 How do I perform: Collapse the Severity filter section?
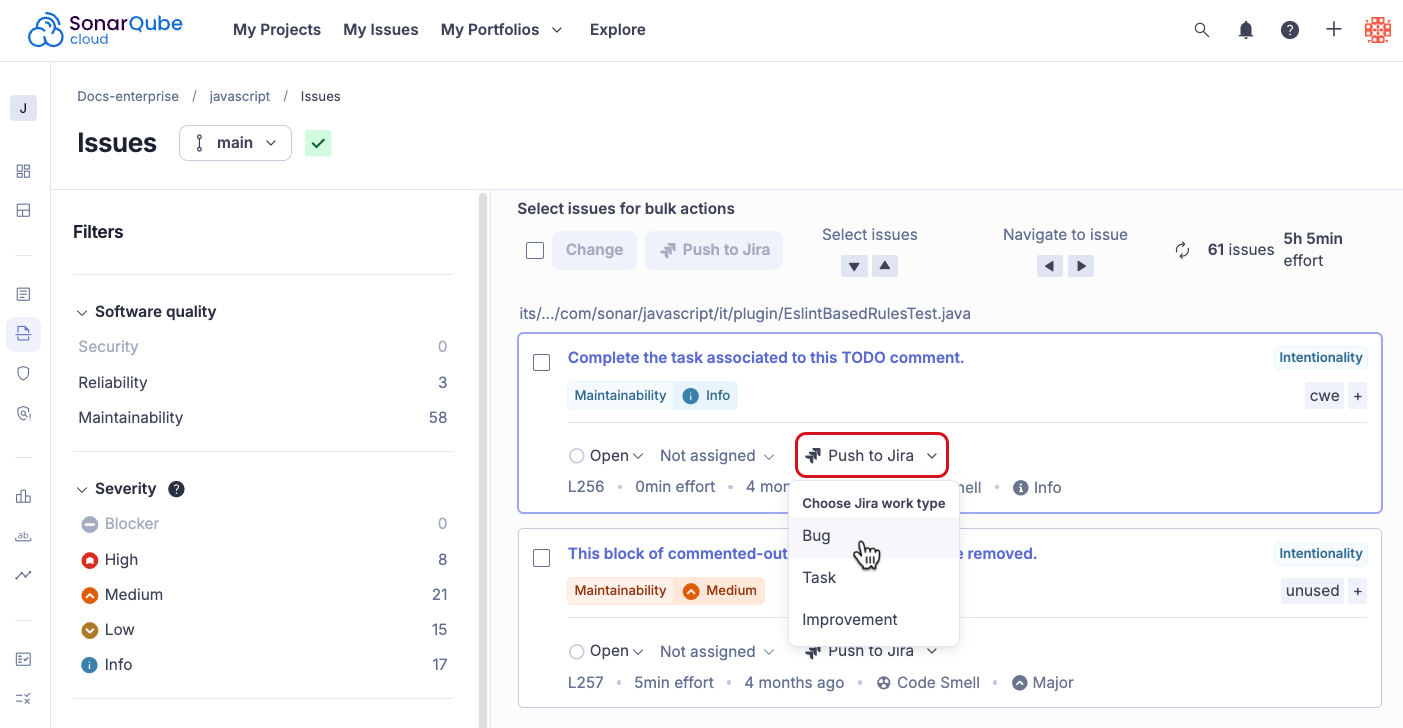tap(82, 488)
